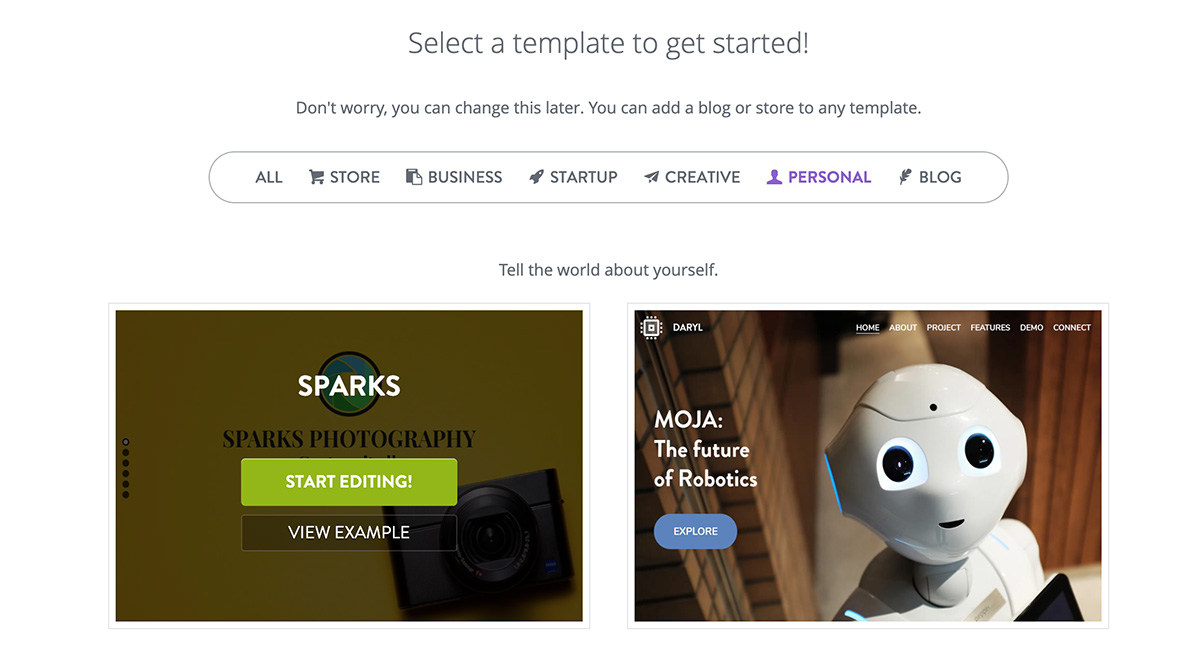Click the Business pages icon

pyautogui.click(x=415, y=176)
